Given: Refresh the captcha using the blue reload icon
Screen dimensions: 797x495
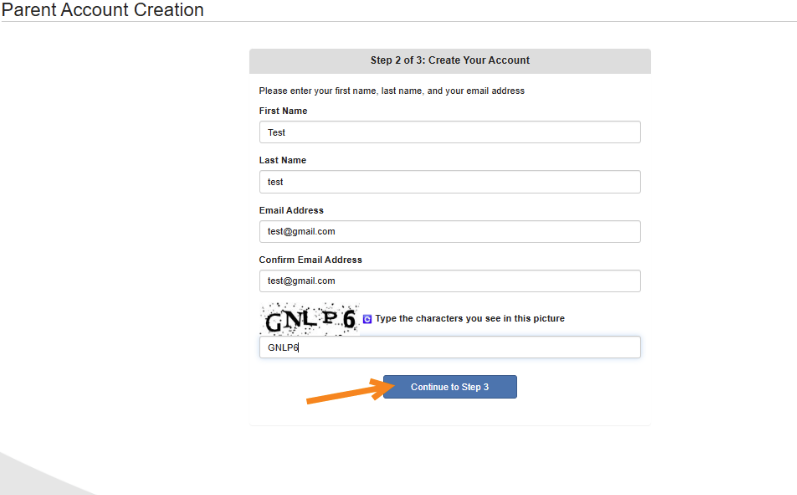Looking at the screenshot, I should point(367,319).
